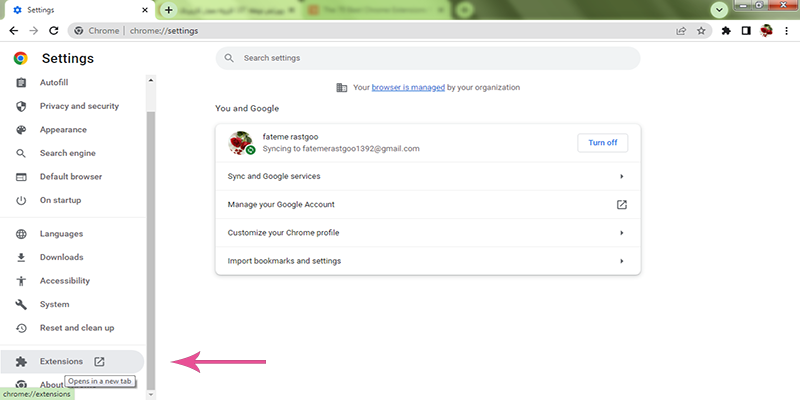Viewport: 800px width, 400px height.
Task: Click the browser is managed link
Action: tap(407, 88)
